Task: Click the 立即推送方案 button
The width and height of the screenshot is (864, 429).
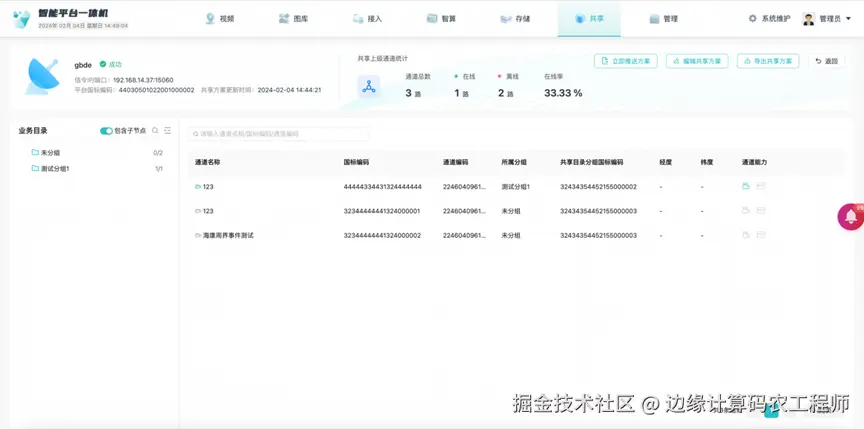Action: [x=626, y=61]
